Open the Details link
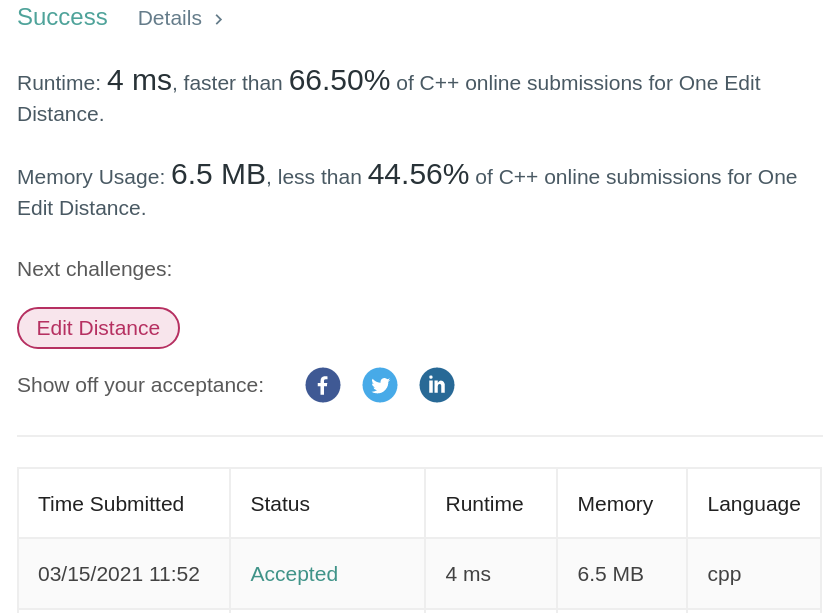Image resolution: width=829 pixels, height=613 pixels. coord(170,19)
